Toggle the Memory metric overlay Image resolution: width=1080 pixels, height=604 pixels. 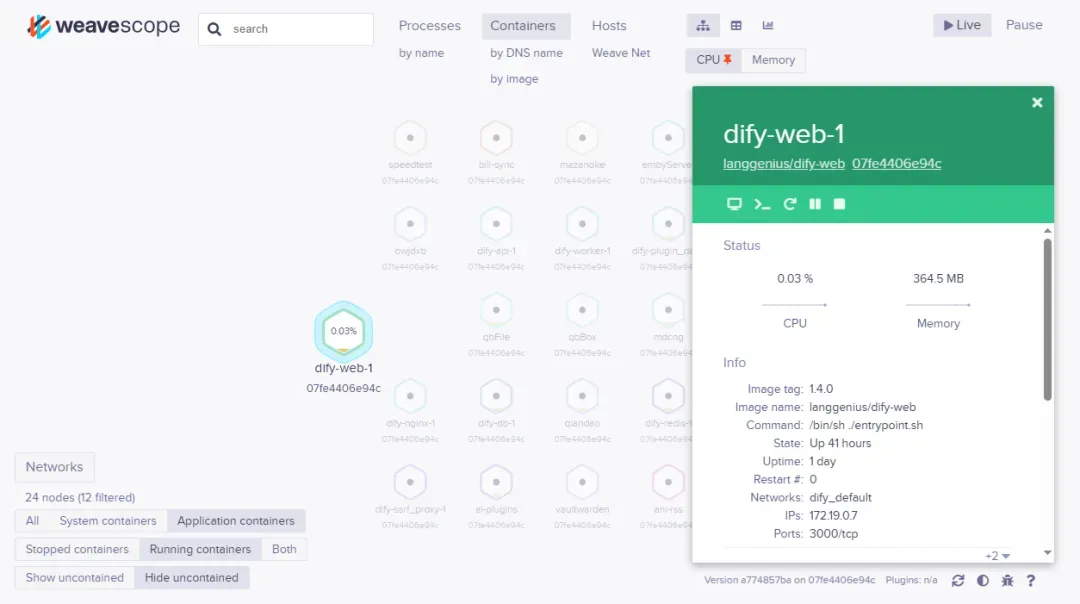773,60
